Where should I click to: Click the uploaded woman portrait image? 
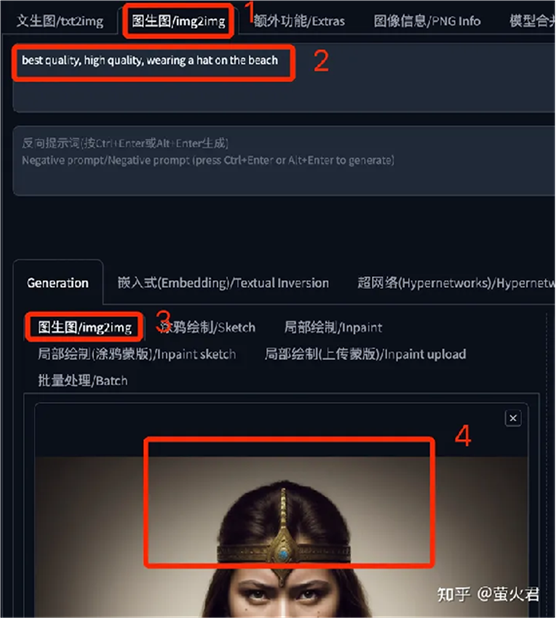281,537
